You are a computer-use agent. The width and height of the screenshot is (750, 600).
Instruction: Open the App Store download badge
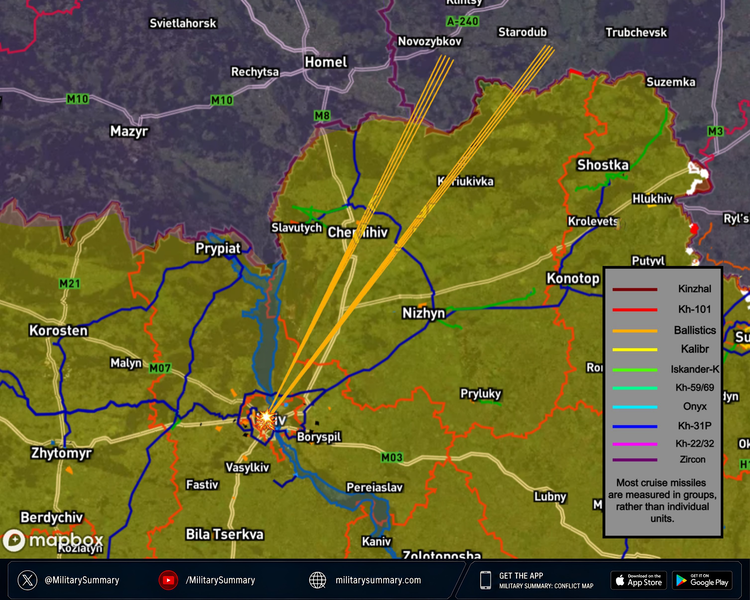coord(638,580)
